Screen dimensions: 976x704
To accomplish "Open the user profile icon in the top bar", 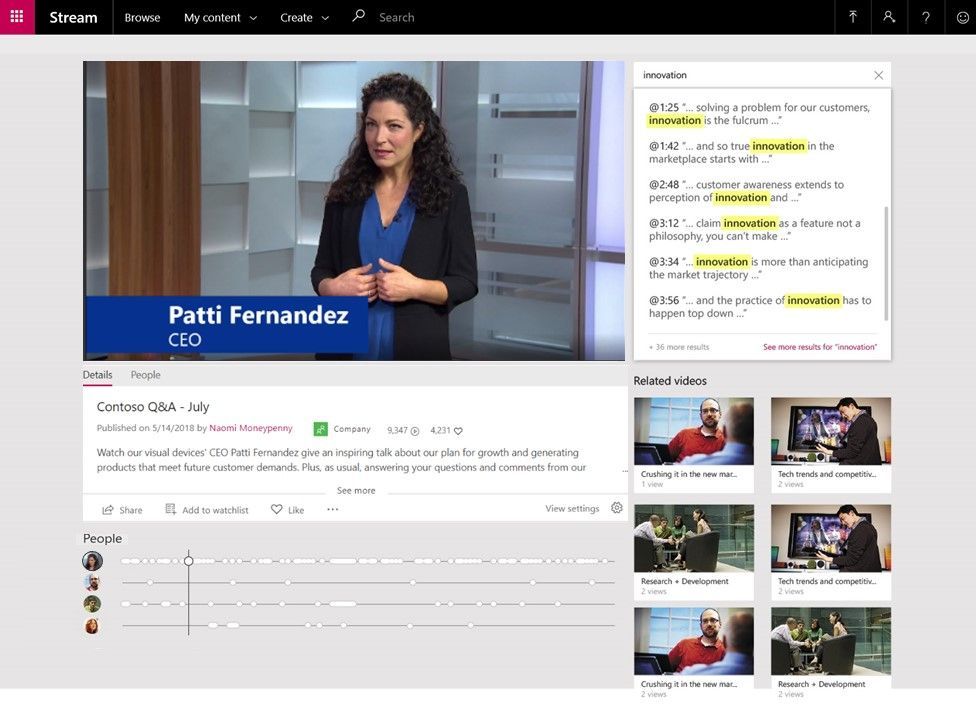I will tap(889, 17).
